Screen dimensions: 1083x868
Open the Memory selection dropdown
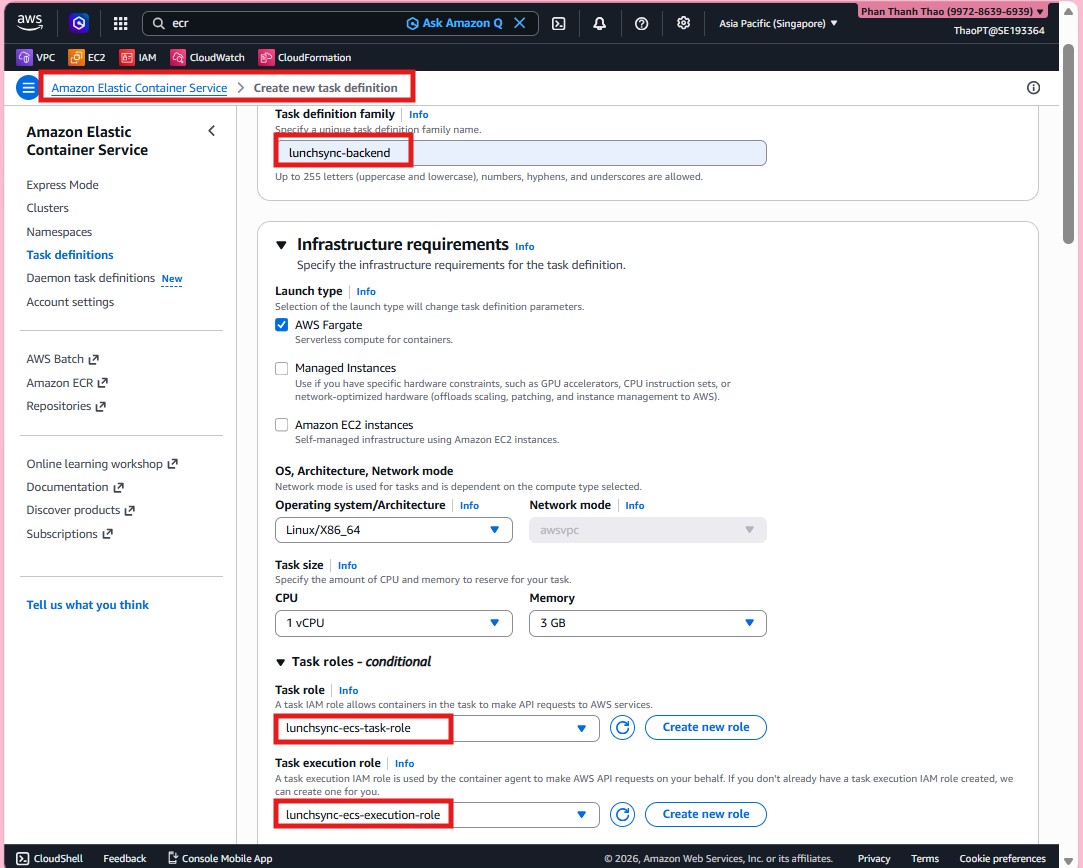647,623
